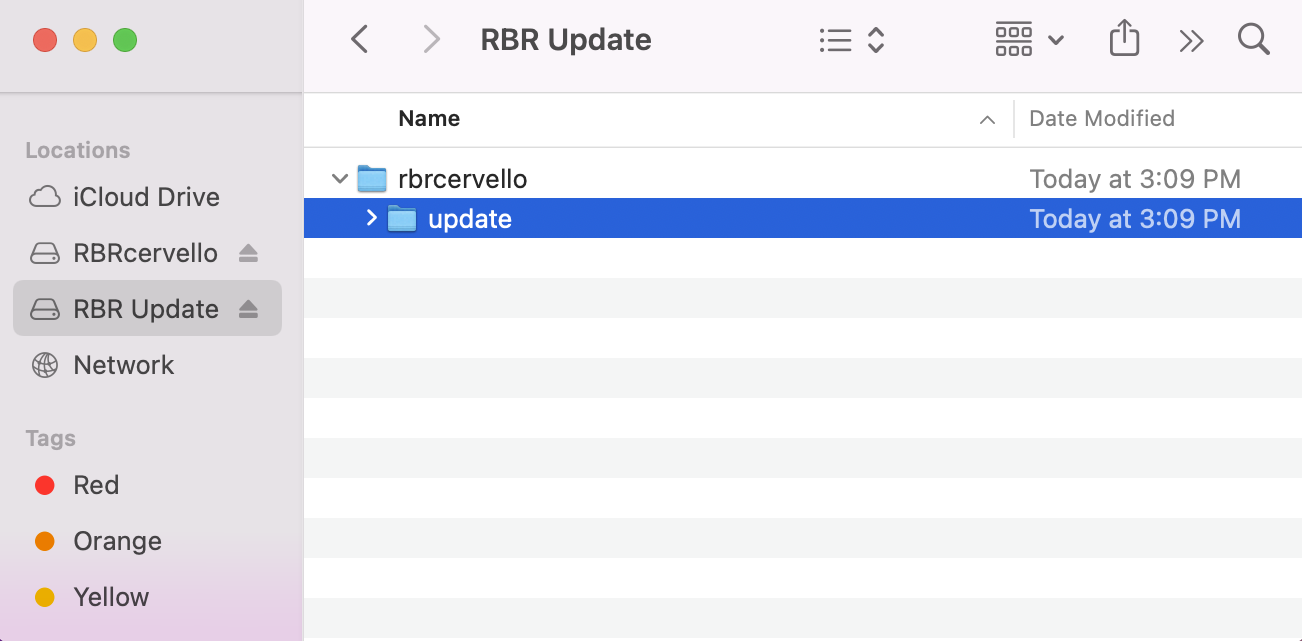Eject the RBRcervello drive
Screen dimensions: 1302x641
click(249, 254)
